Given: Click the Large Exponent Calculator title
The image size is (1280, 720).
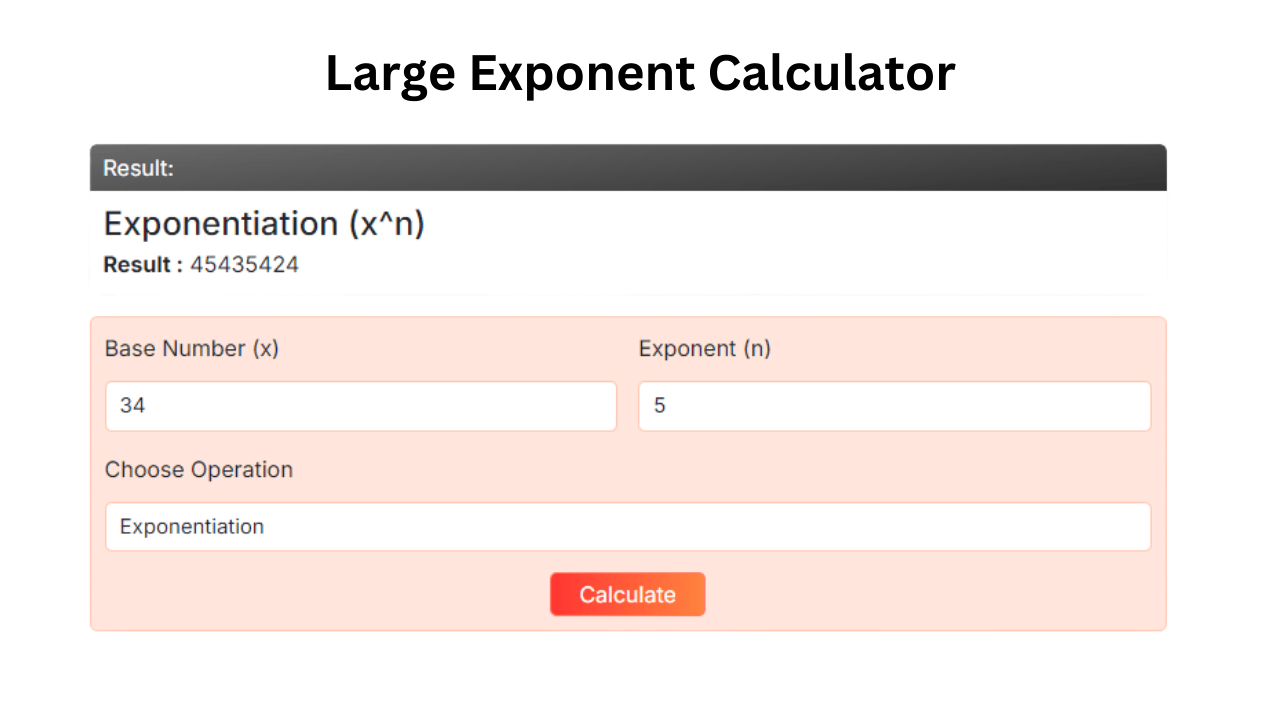Looking at the screenshot, I should pos(640,72).
